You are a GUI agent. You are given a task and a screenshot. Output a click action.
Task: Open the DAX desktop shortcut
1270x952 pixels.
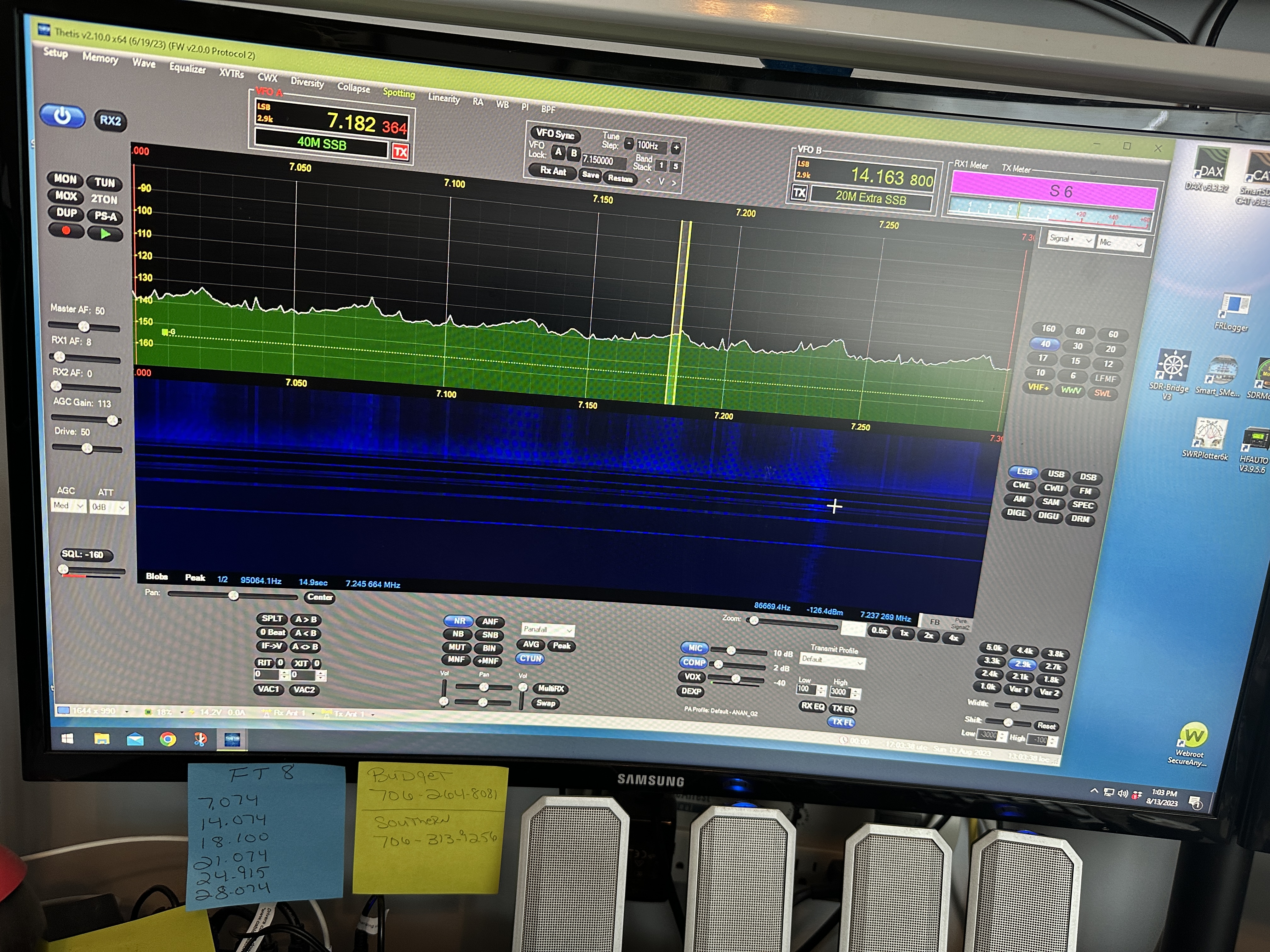coord(1210,170)
